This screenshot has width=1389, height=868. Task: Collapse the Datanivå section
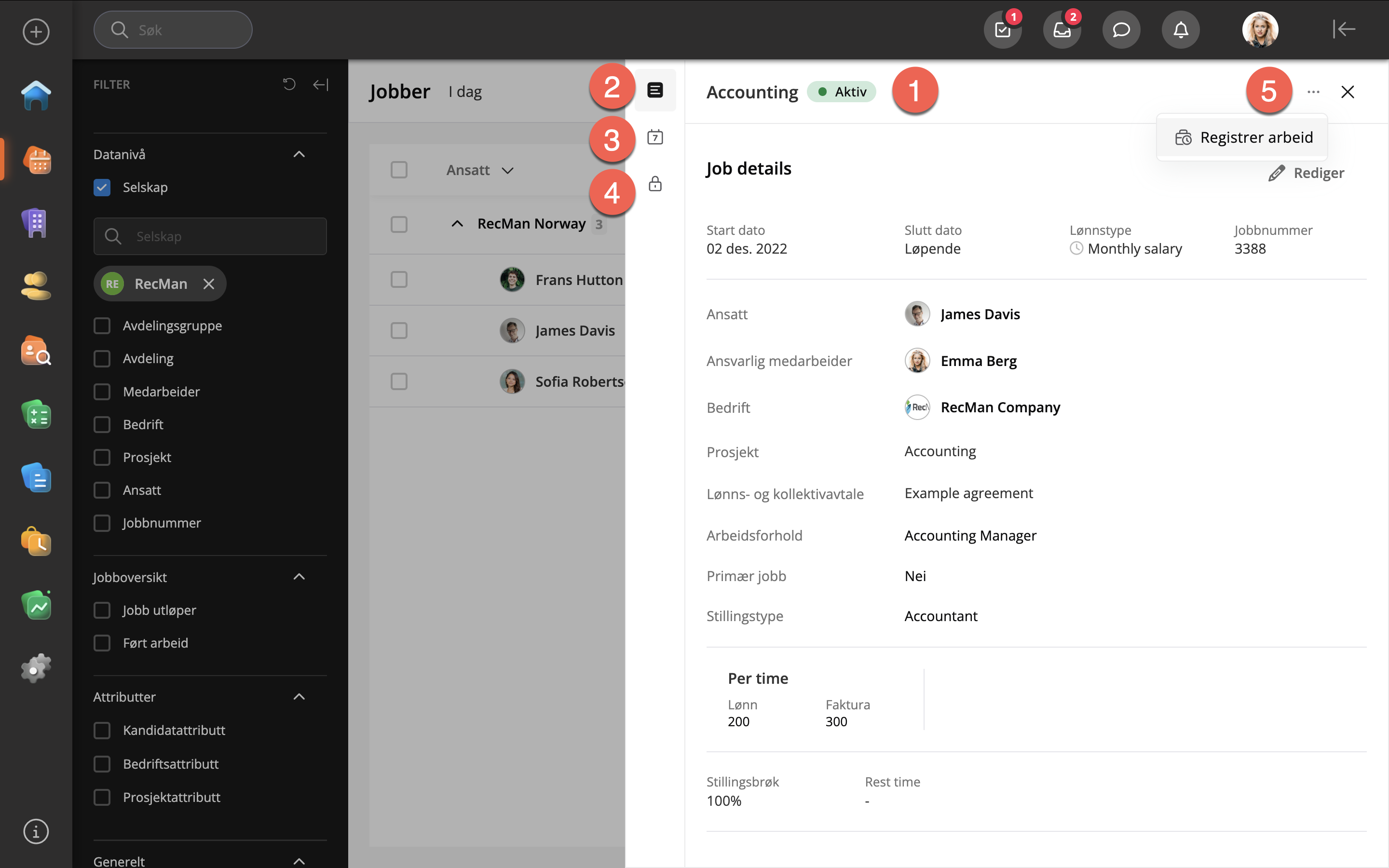point(299,154)
